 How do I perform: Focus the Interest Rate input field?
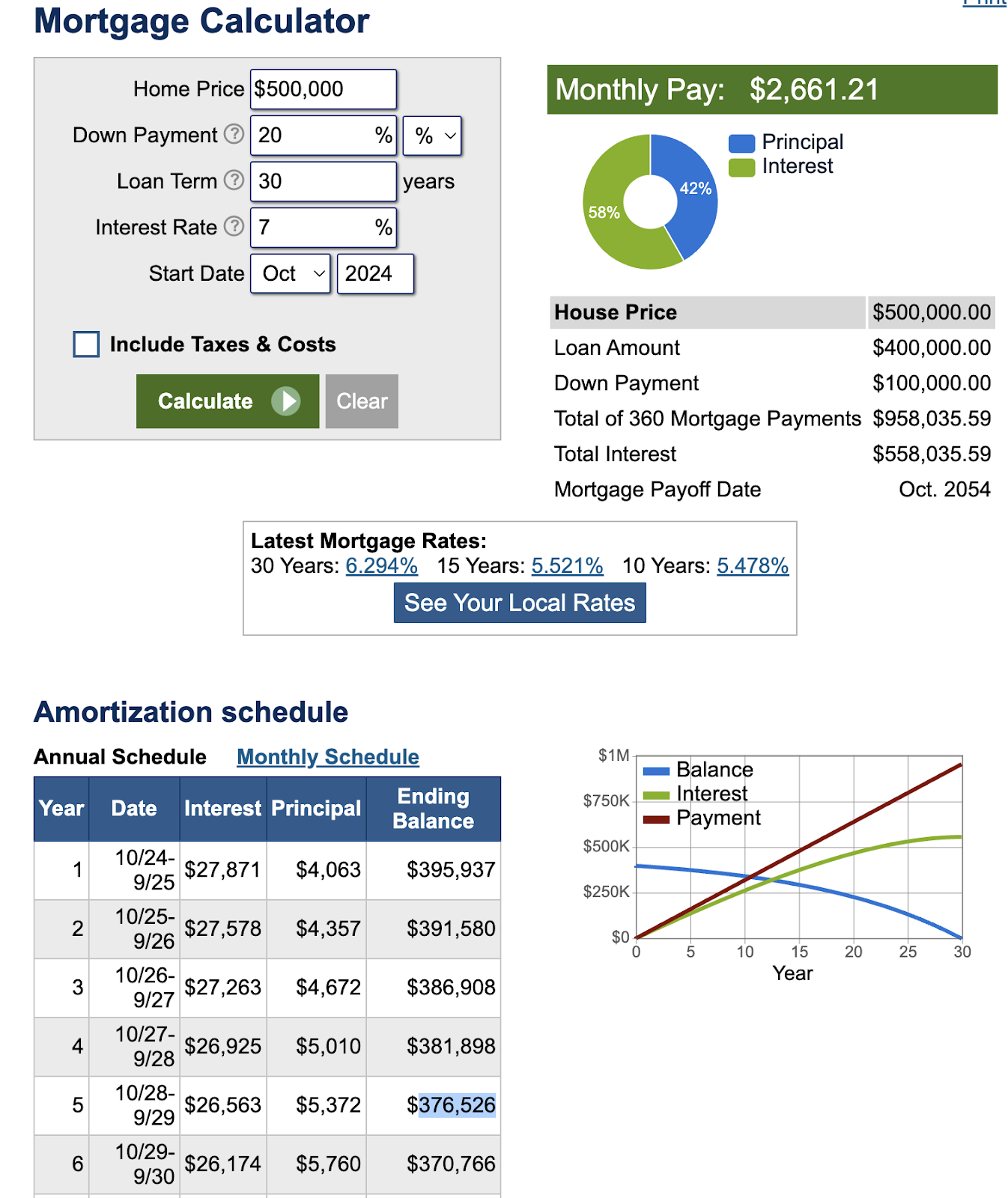315,228
